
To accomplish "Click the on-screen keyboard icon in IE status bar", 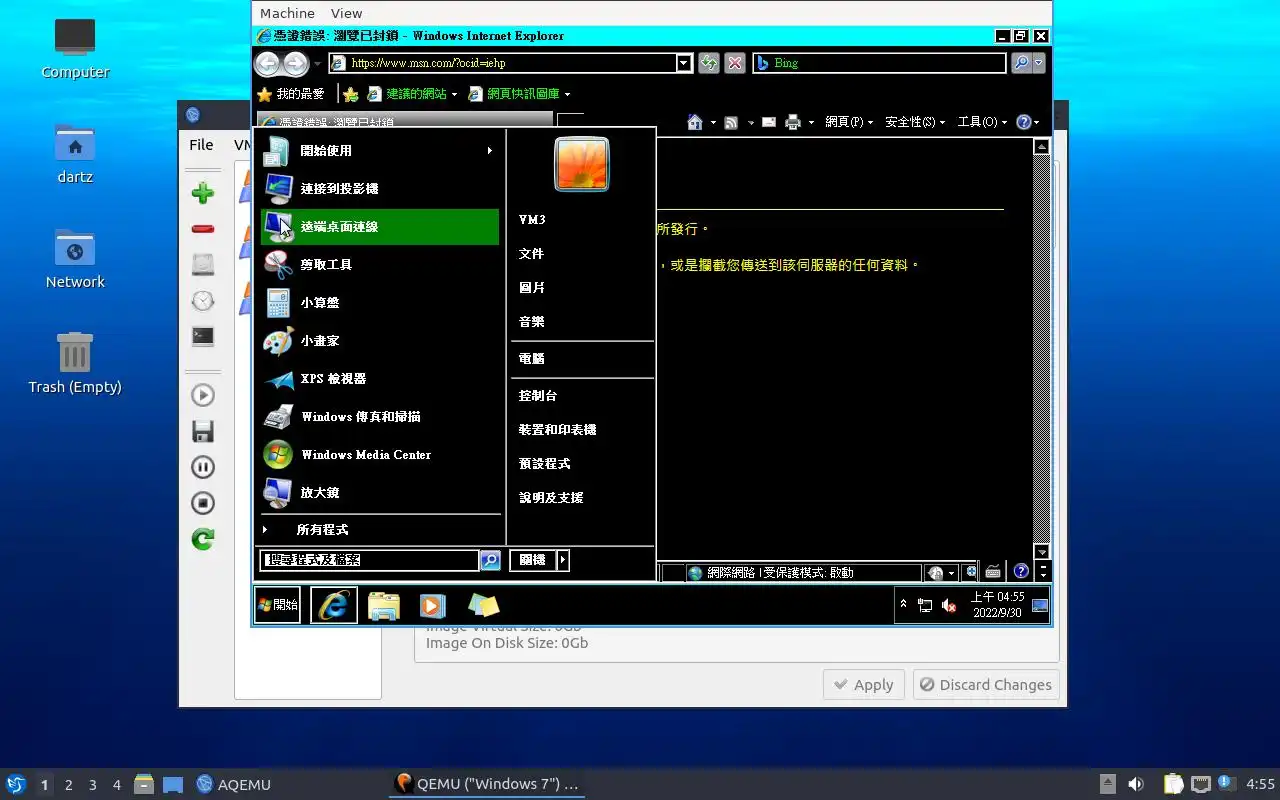I will tap(993, 572).
